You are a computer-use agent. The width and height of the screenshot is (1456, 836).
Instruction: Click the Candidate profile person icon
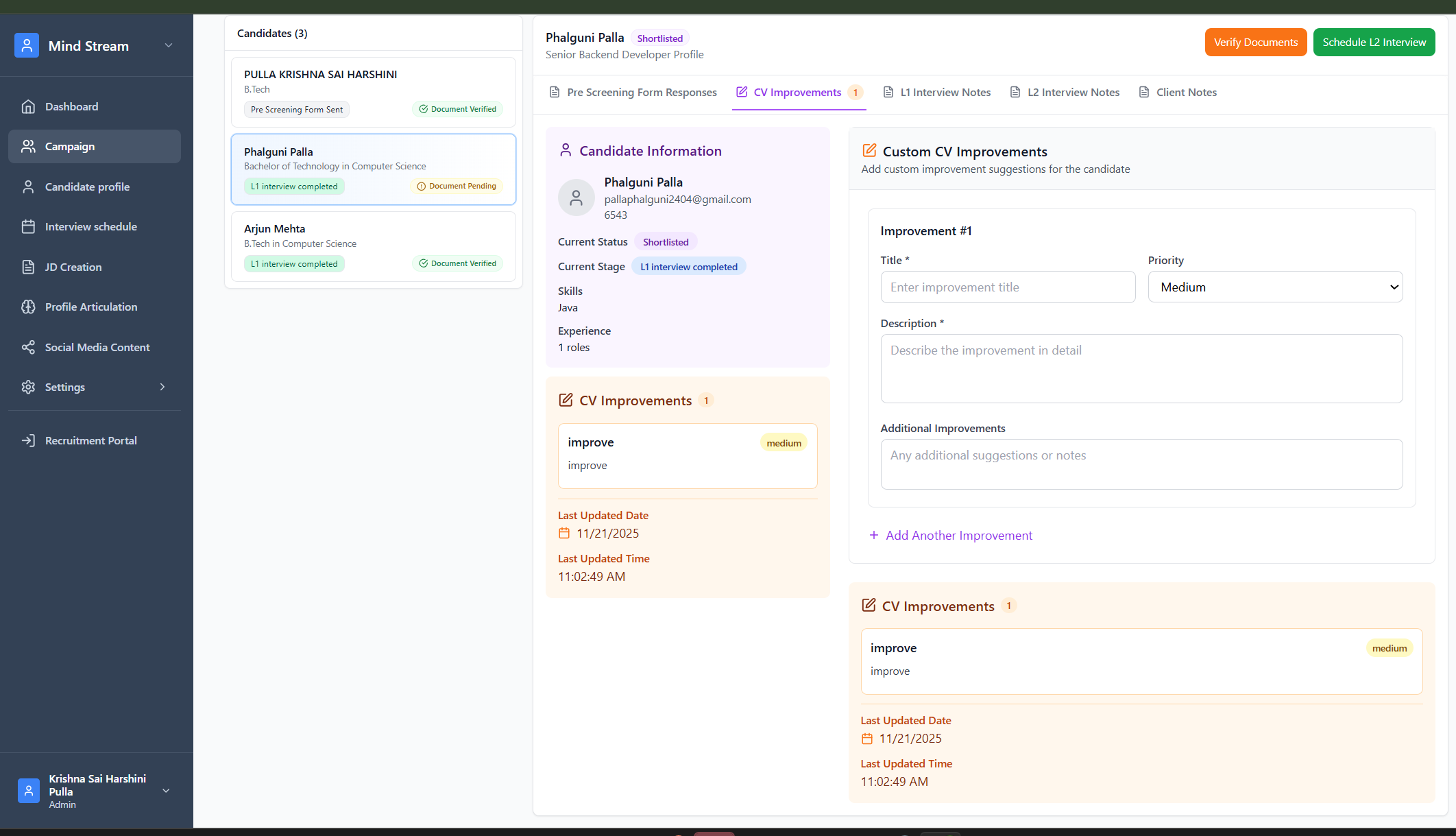28,187
